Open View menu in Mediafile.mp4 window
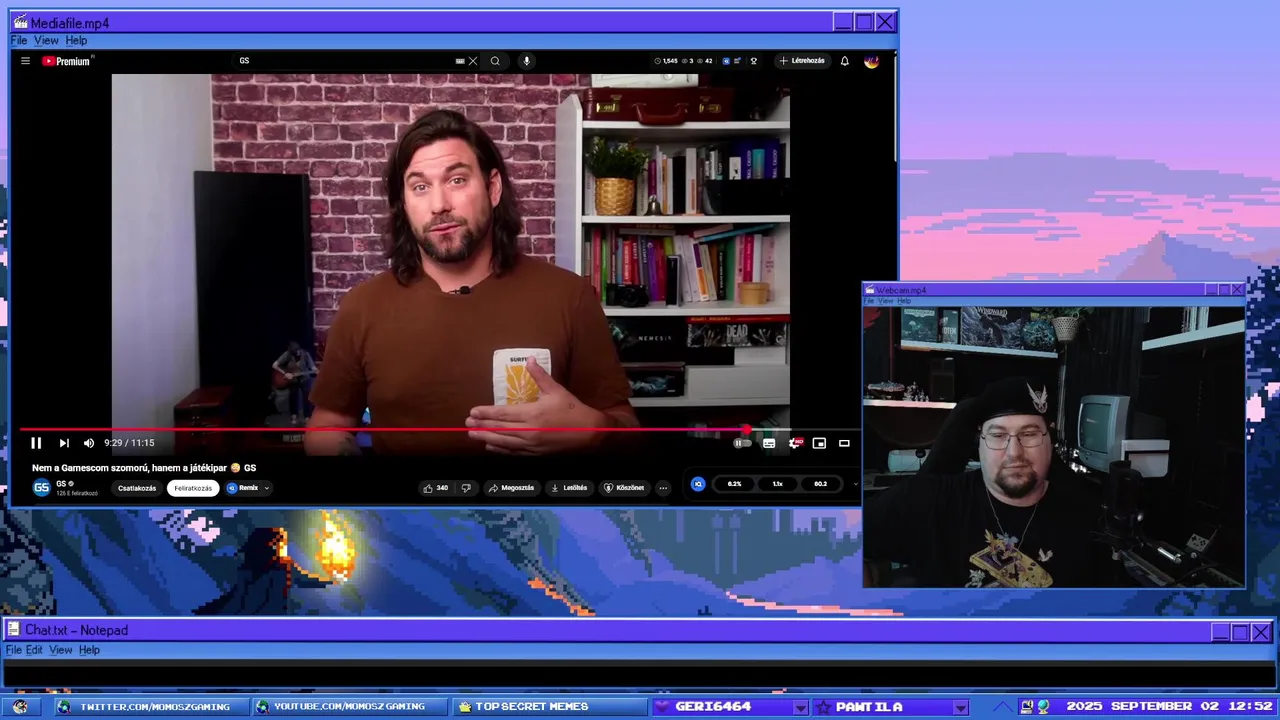Viewport: 1280px width, 720px height. click(47, 41)
